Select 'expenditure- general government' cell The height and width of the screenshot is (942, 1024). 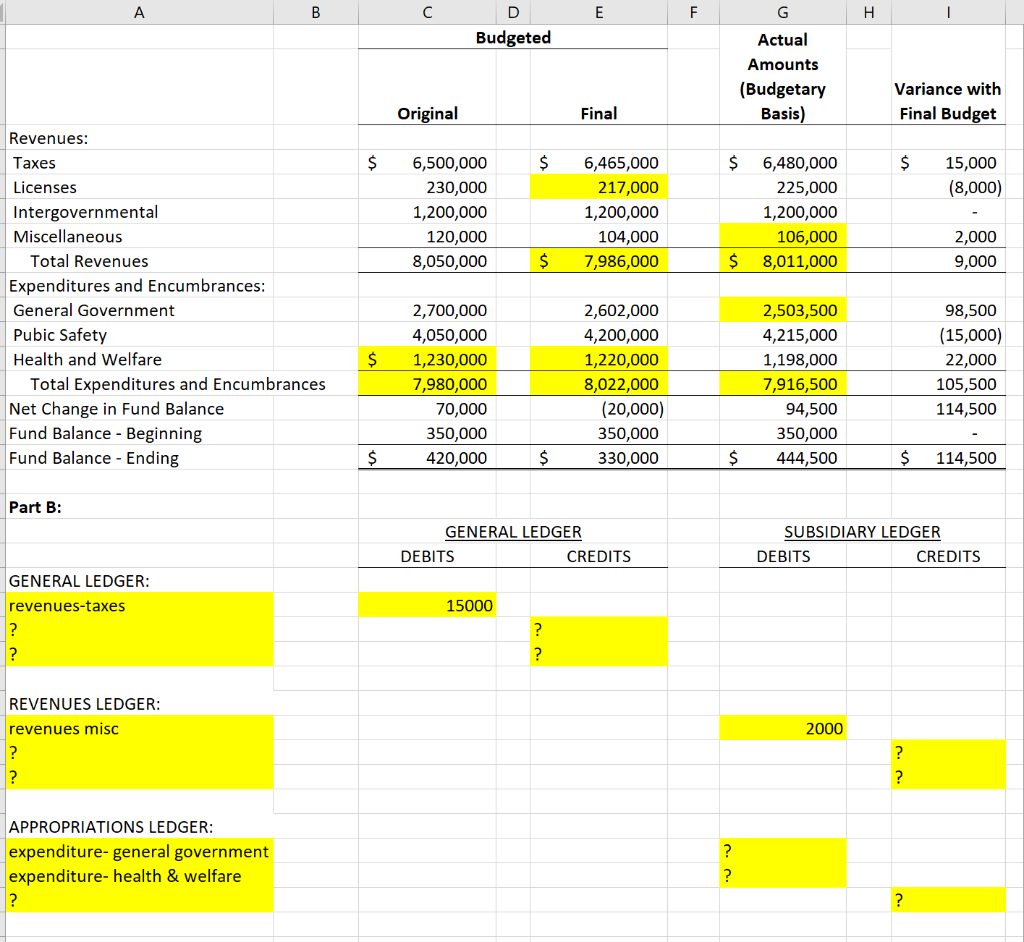tap(139, 852)
